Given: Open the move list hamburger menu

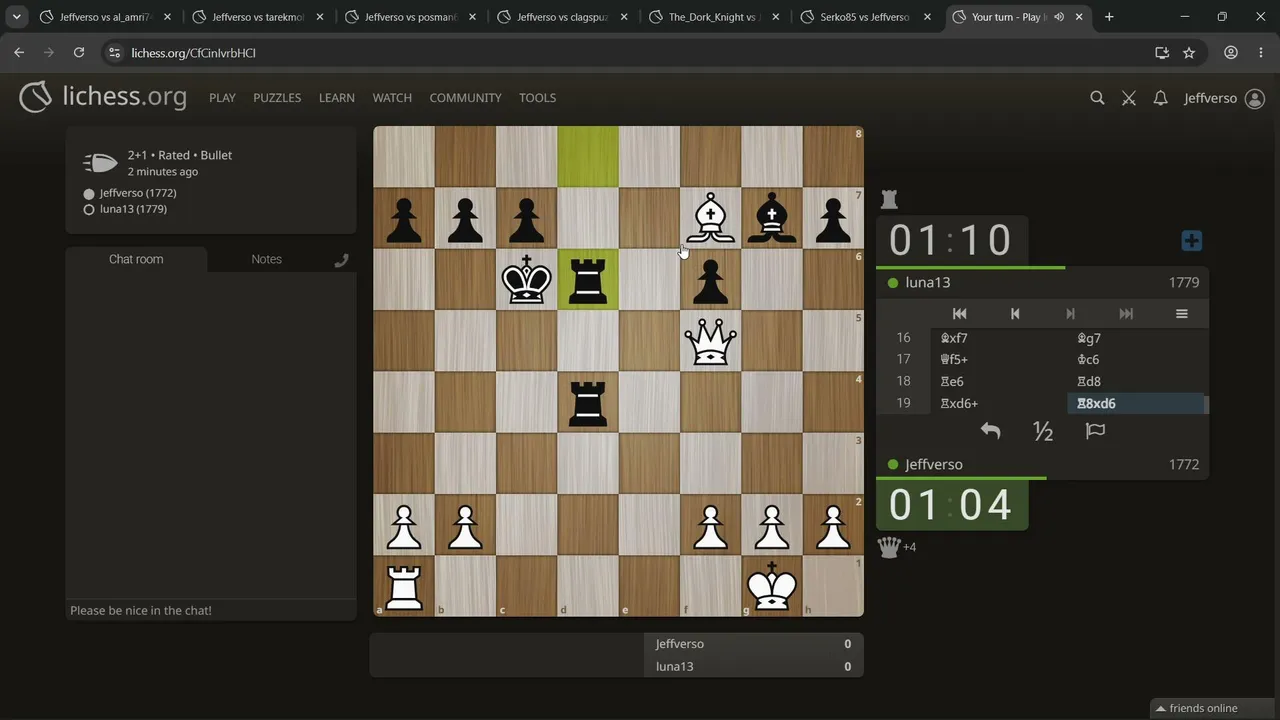Looking at the screenshot, I should 1181,314.
